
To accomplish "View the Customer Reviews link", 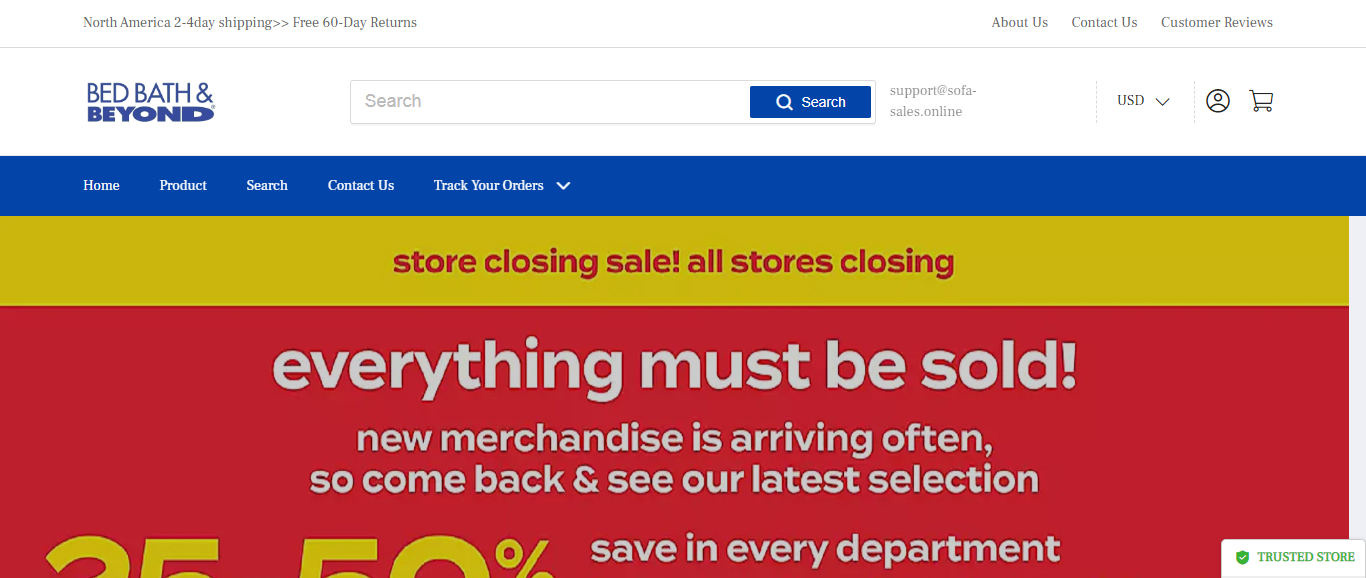I will click(x=1216, y=23).
